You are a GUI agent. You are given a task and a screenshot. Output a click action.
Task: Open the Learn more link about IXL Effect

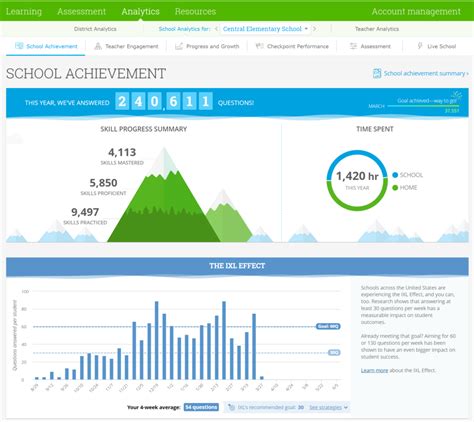tap(374, 370)
